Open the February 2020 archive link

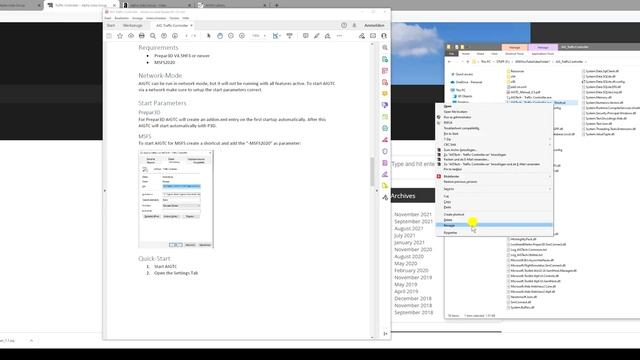coord(411,270)
